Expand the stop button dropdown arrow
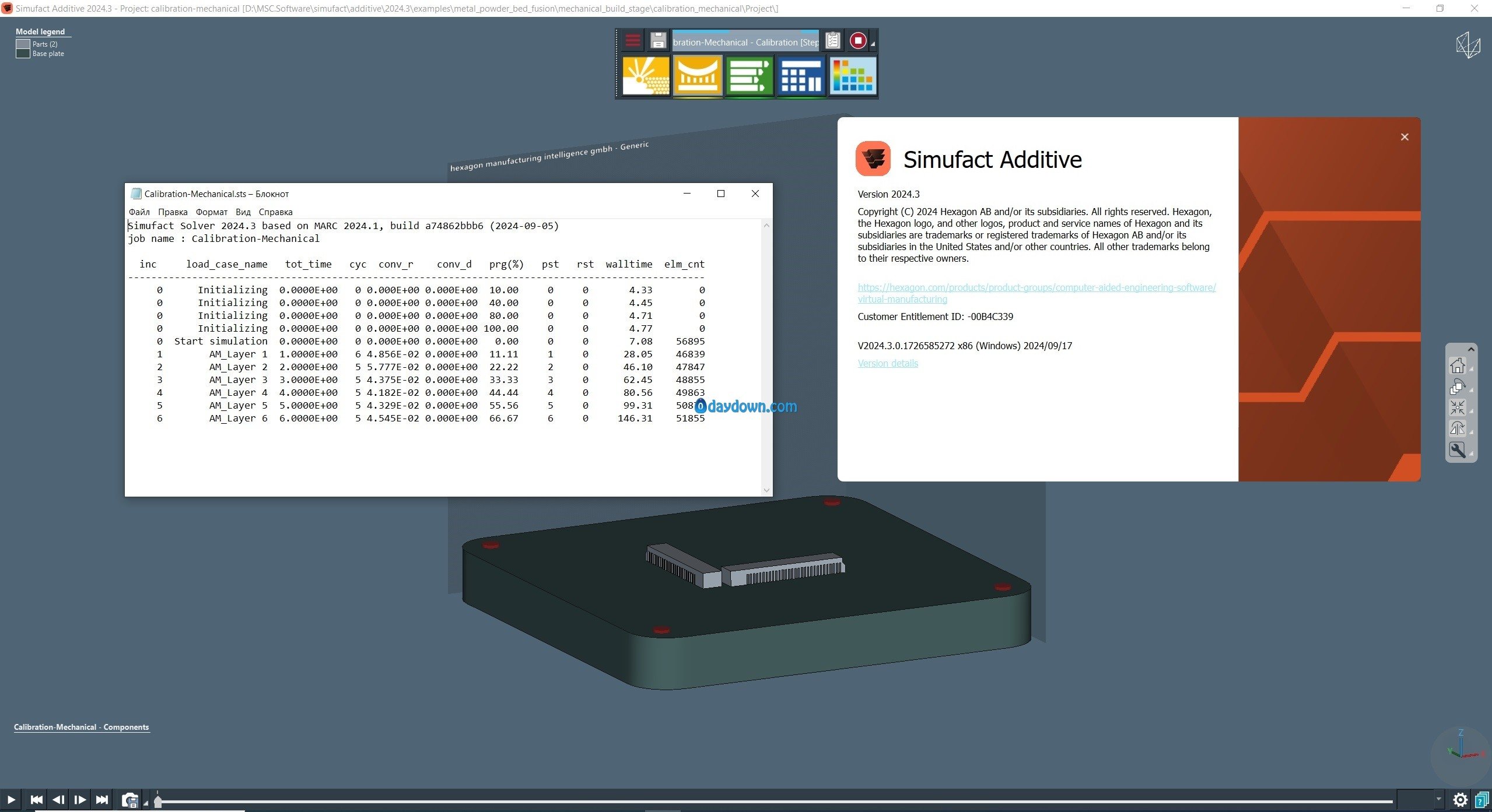 873,44
